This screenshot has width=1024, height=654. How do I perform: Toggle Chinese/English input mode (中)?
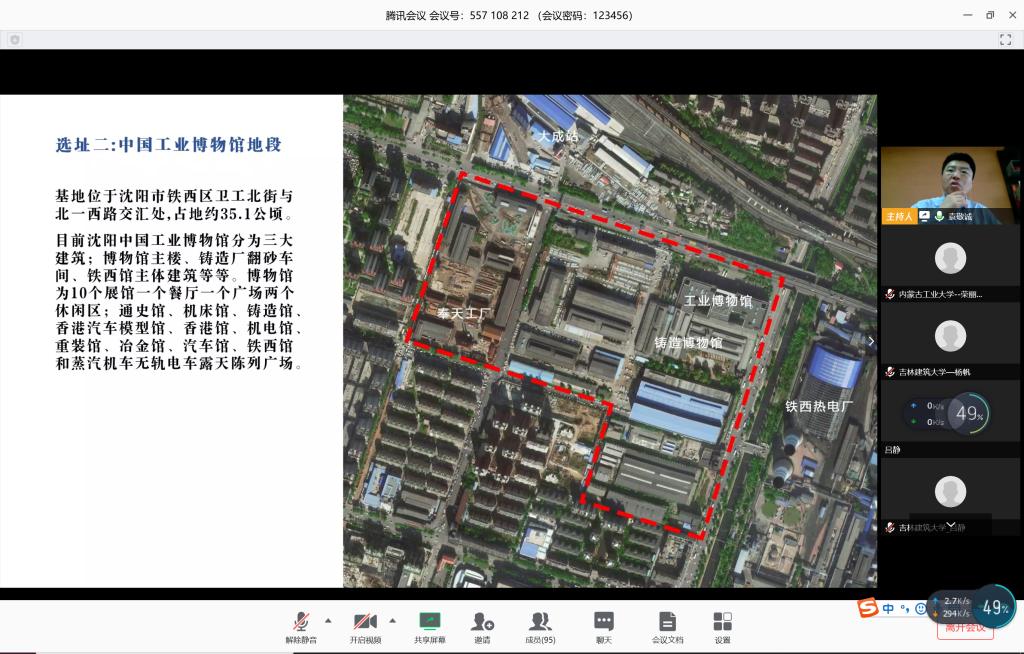click(886, 608)
